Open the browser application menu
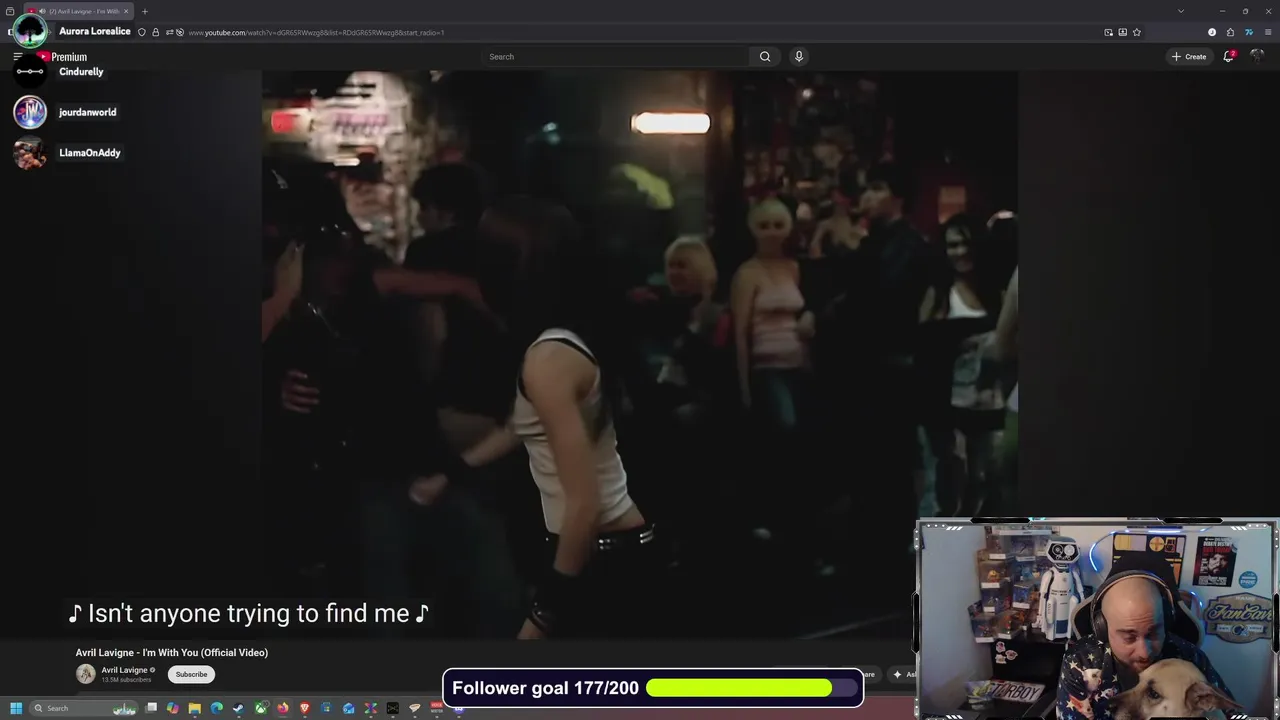This screenshot has width=1280, height=720. coord(1268,32)
